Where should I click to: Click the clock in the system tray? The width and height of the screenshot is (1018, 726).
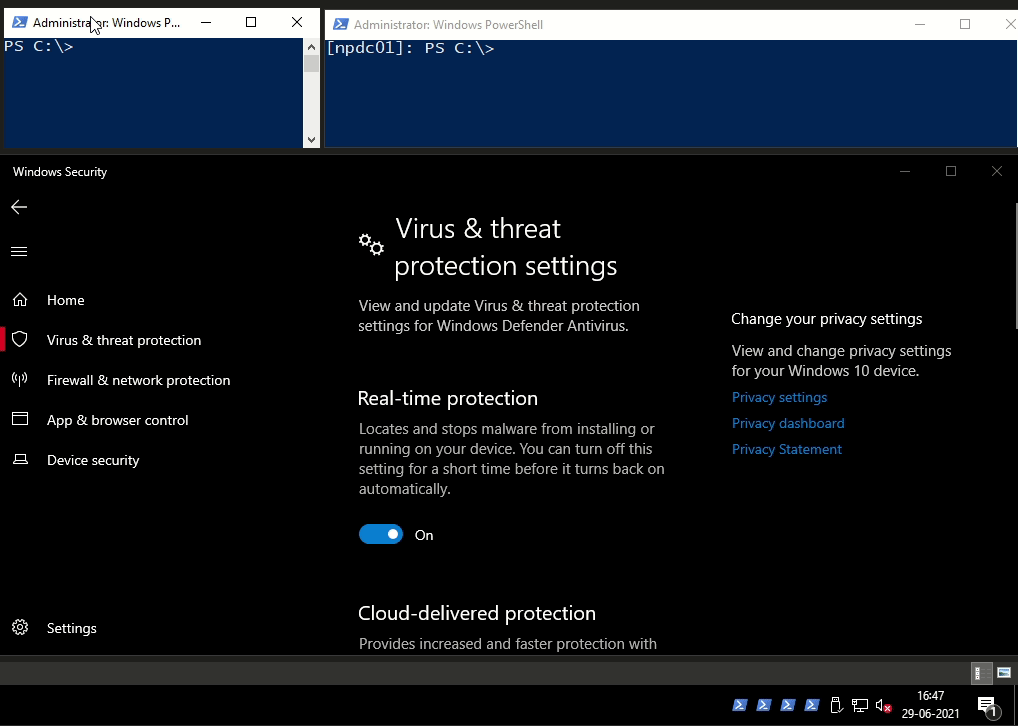pyautogui.click(x=930, y=705)
